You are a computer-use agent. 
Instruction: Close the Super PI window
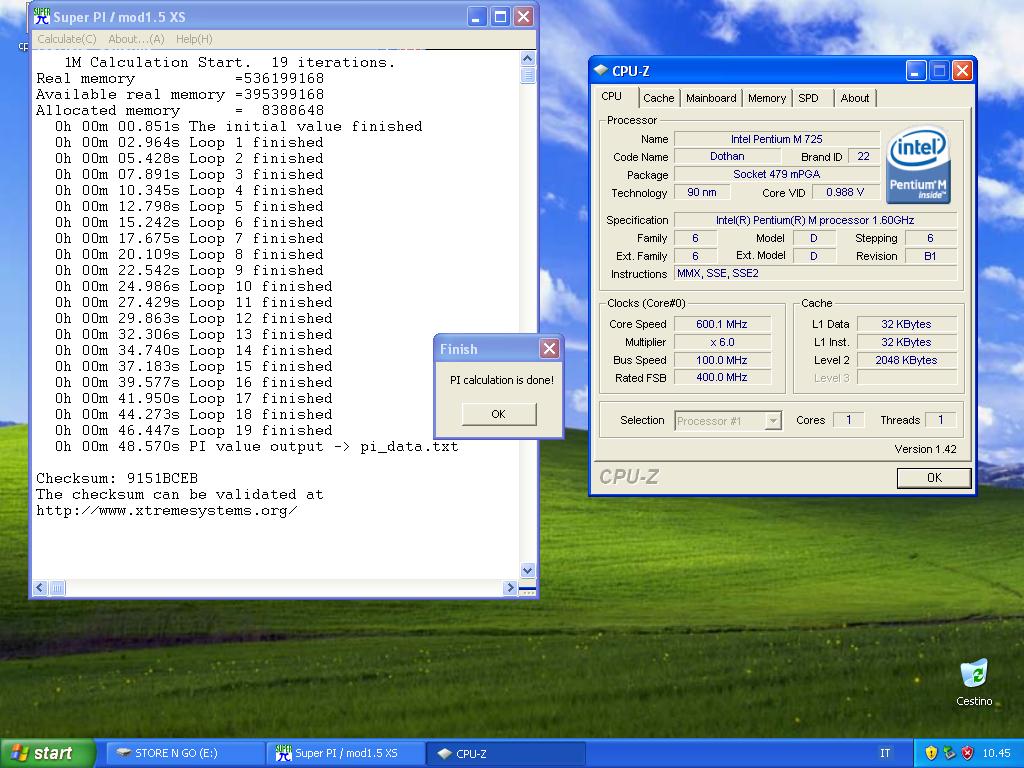tap(524, 17)
